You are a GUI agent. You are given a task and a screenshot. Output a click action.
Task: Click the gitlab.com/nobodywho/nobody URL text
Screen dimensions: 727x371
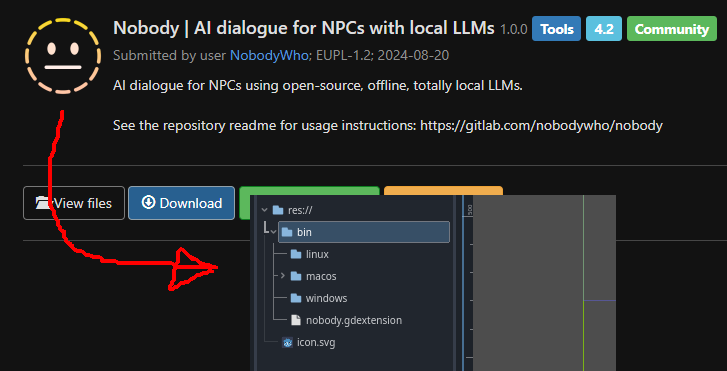point(541,126)
